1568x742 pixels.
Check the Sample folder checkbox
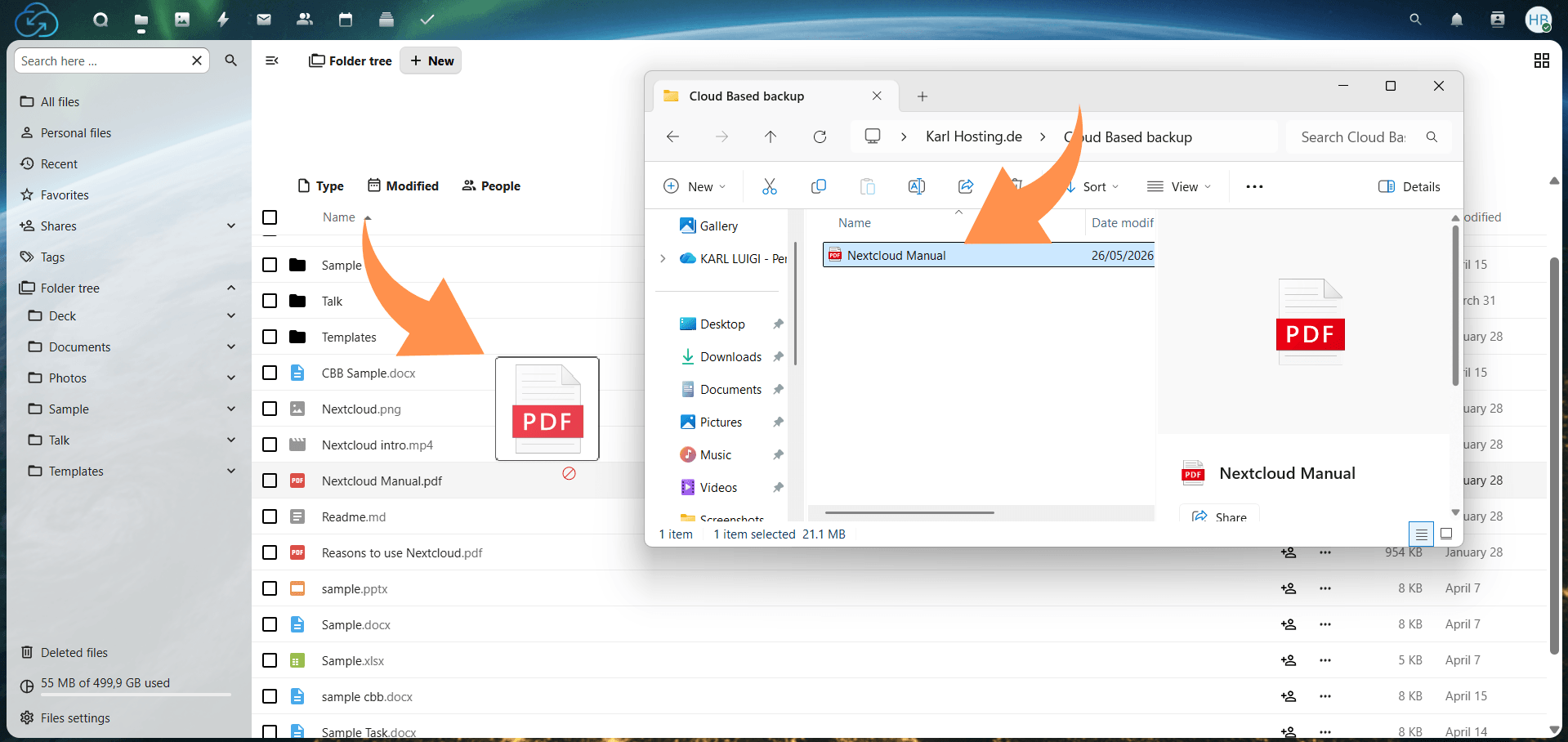[270, 265]
